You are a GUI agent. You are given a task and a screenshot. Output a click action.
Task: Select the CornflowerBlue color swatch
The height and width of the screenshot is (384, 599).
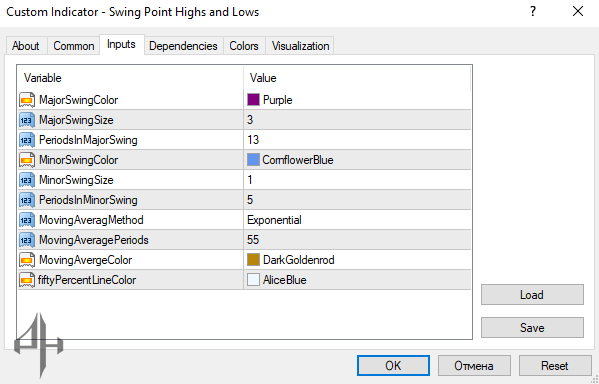pos(253,160)
